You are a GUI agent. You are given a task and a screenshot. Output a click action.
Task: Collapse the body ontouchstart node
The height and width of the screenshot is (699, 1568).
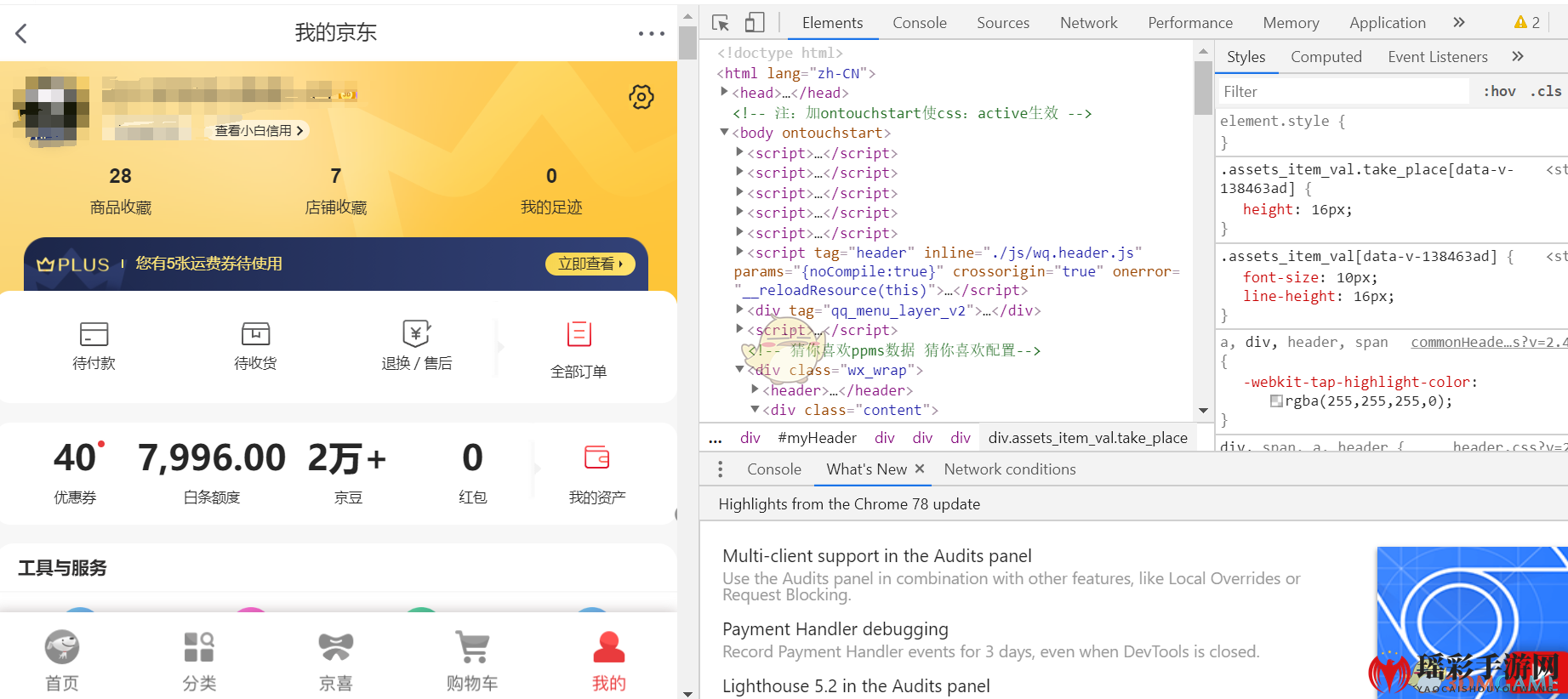click(725, 132)
